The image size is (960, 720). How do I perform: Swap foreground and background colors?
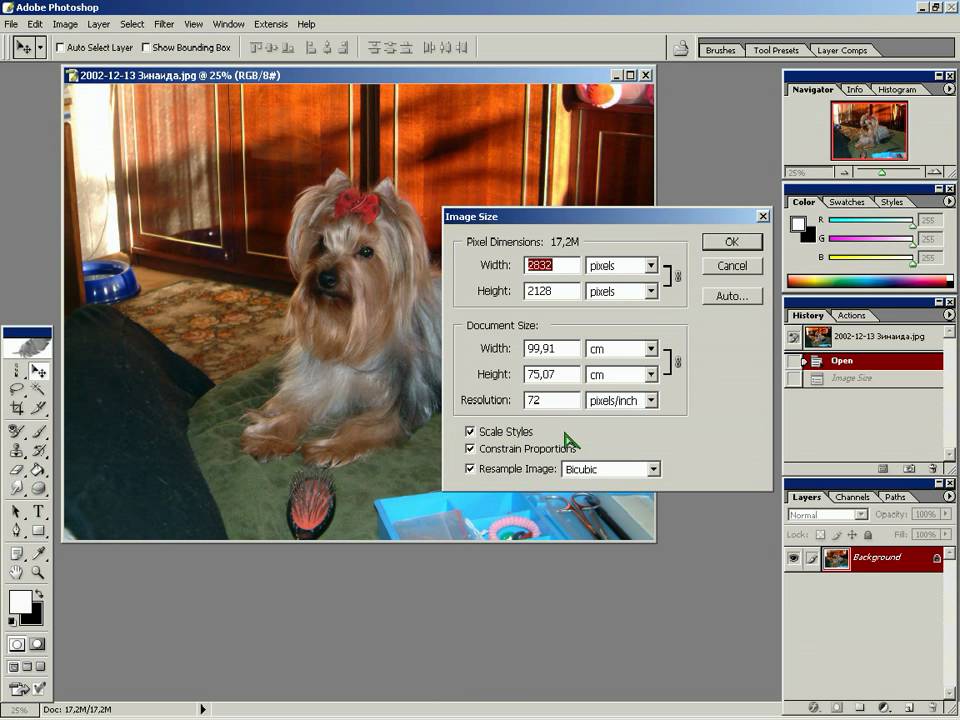pos(40,594)
